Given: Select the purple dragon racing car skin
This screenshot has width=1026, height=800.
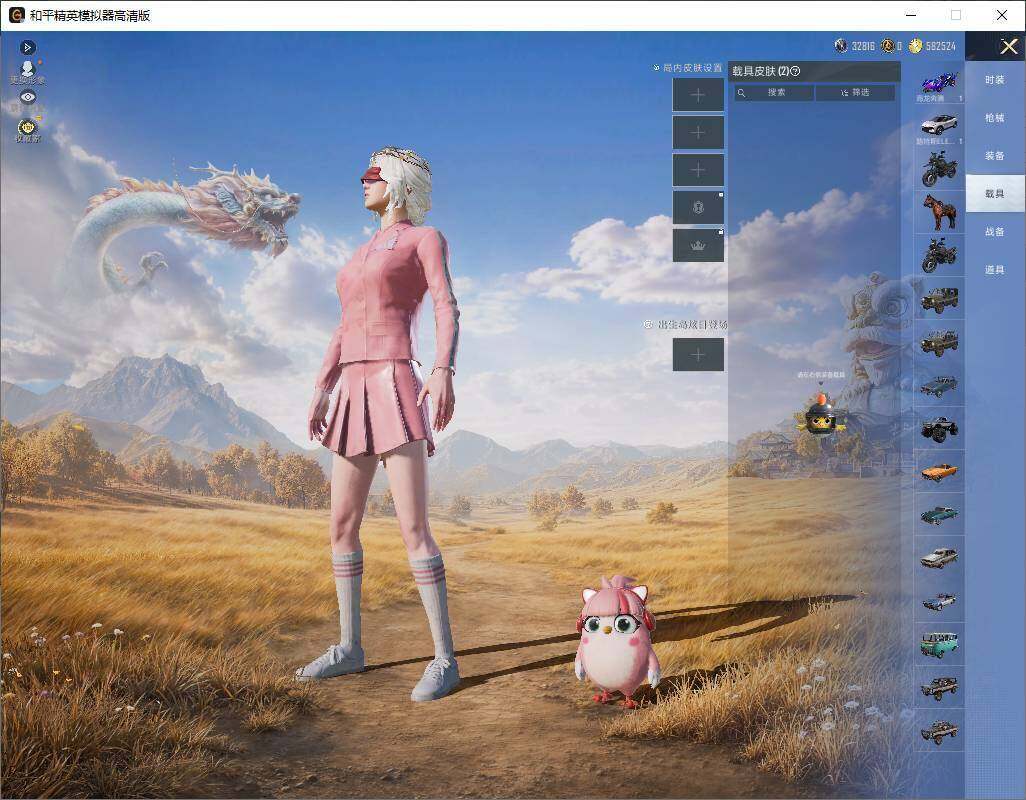Looking at the screenshot, I should [939, 84].
